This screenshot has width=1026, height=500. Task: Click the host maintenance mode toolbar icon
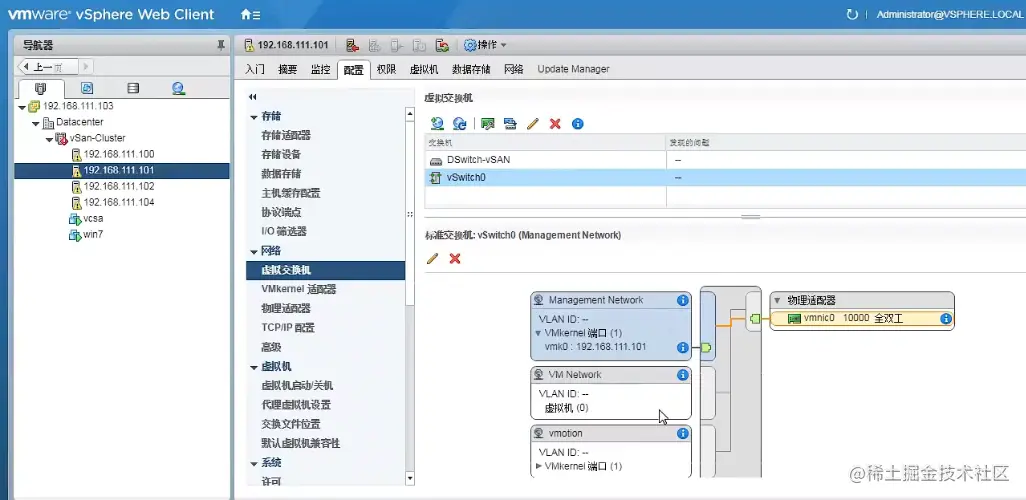click(353, 45)
